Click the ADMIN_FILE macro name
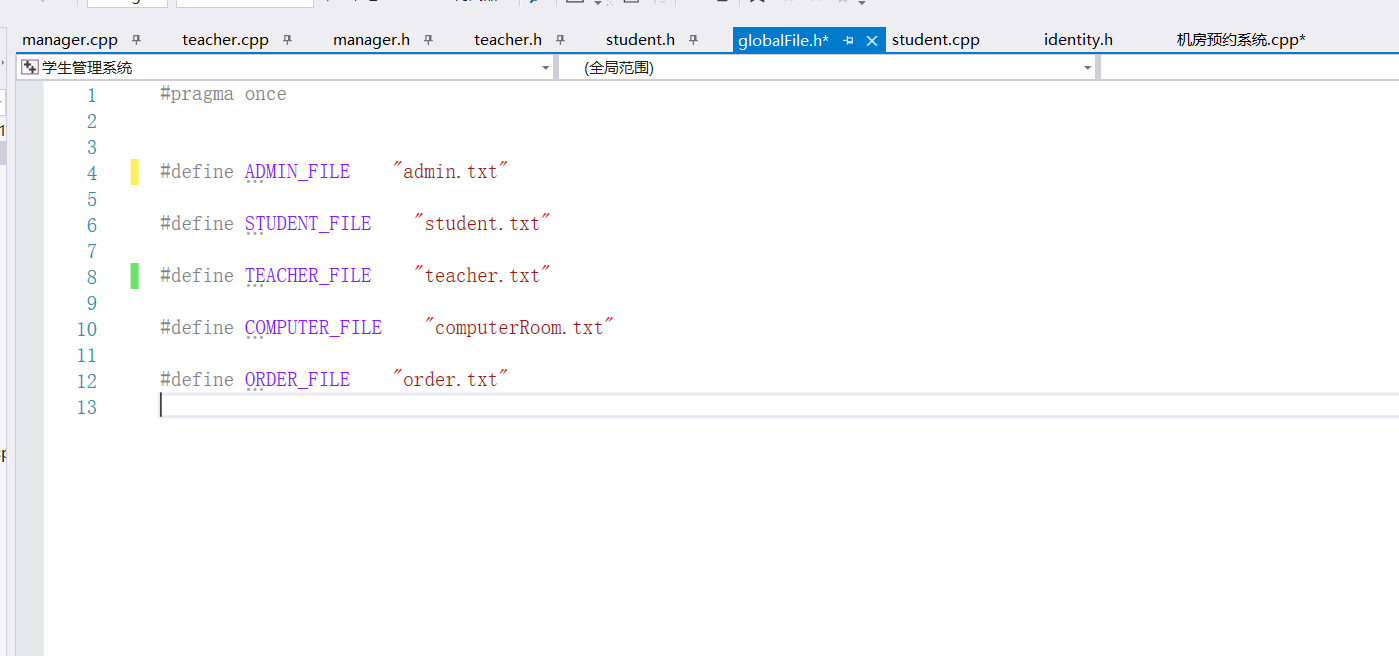 tap(297, 172)
